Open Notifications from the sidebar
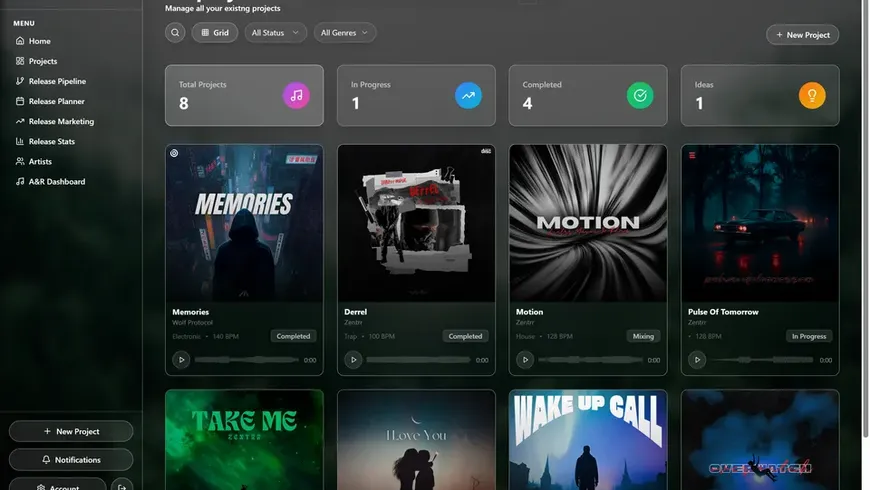Viewport: 870px width, 490px height. [71, 459]
